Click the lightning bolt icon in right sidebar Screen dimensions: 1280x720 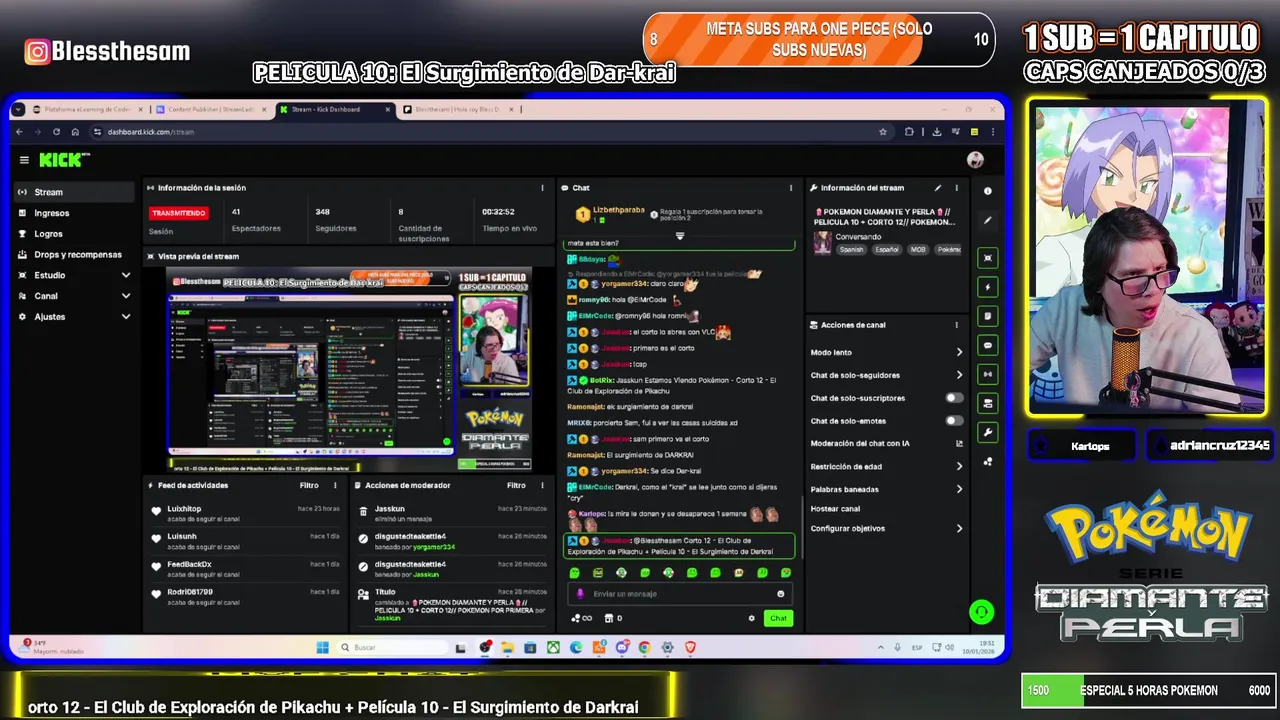pyautogui.click(x=988, y=287)
